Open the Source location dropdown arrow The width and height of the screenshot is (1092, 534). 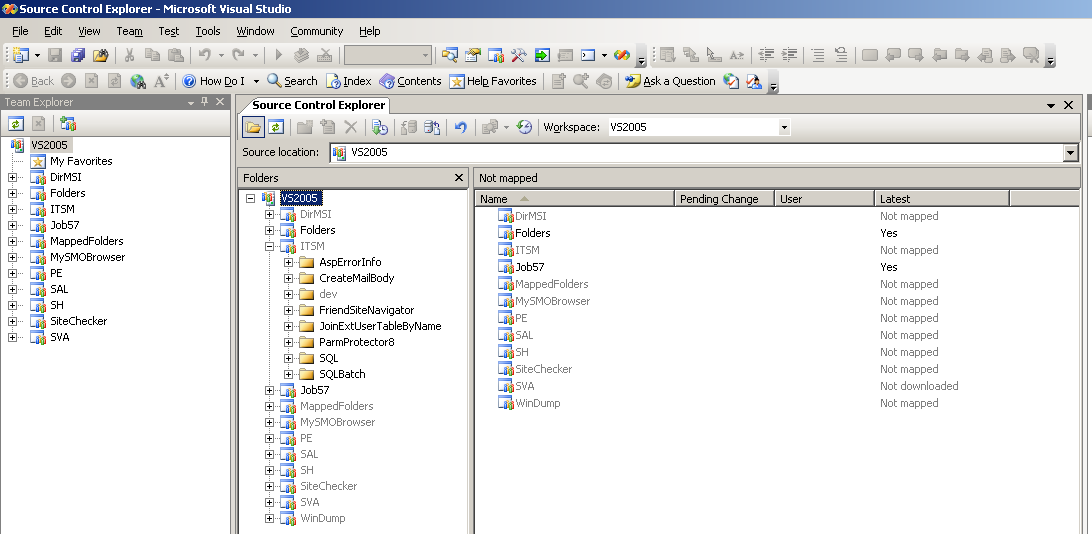[1071, 152]
